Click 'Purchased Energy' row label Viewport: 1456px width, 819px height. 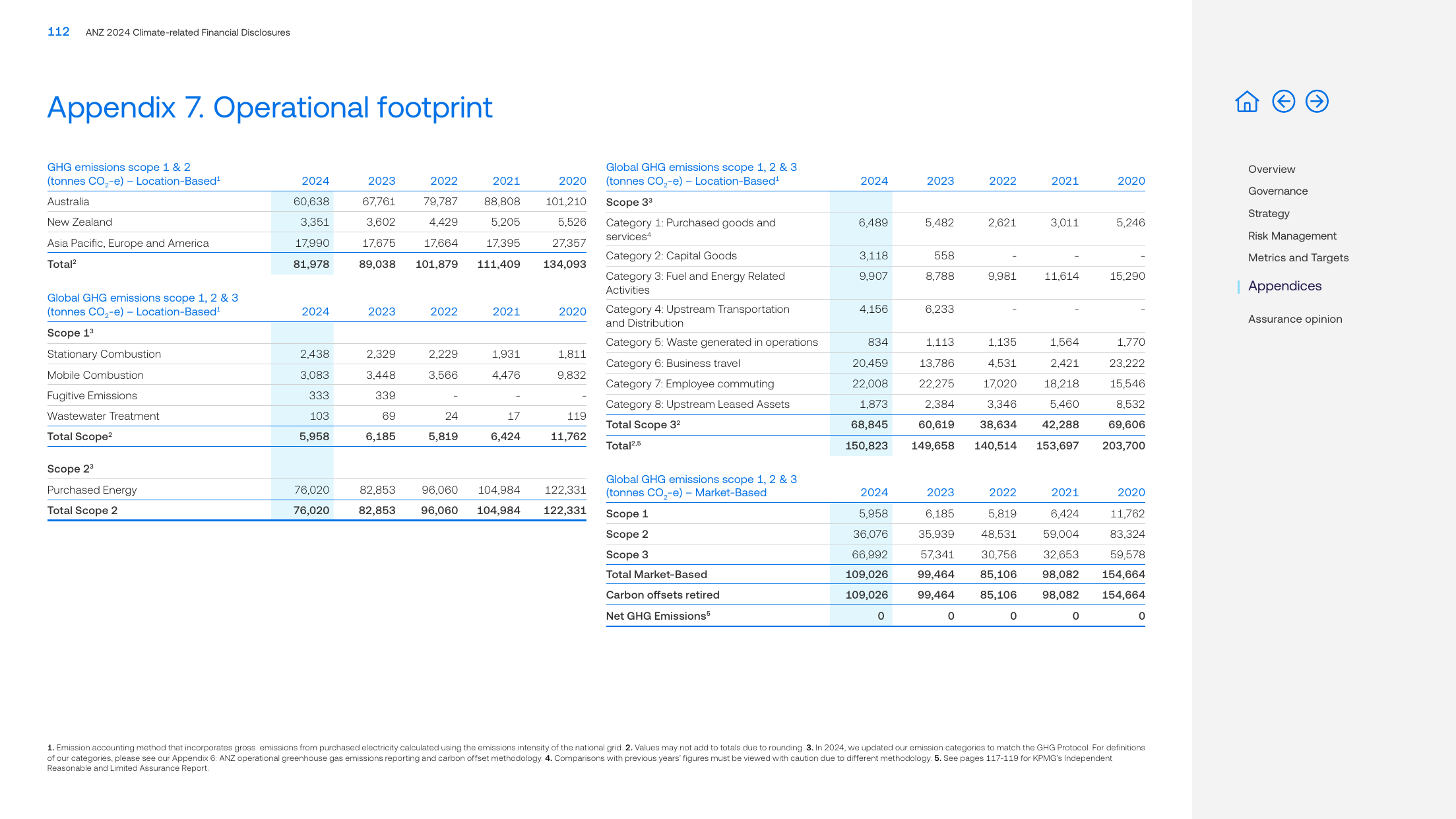92,490
